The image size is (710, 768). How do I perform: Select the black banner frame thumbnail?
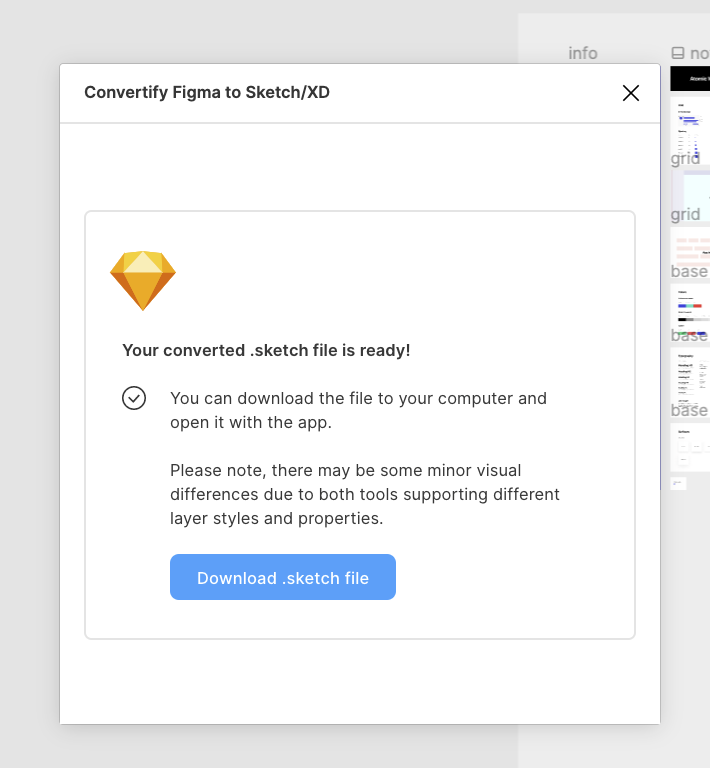pos(690,78)
